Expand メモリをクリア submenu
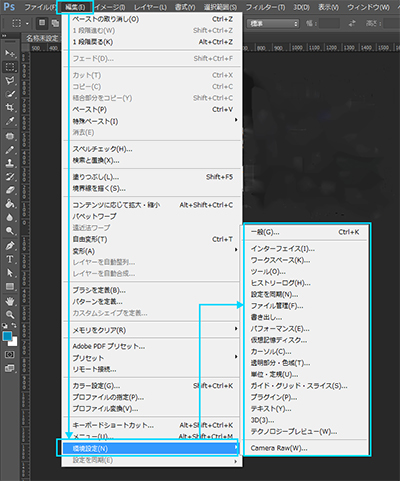The width and height of the screenshot is (400, 481). pyautogui.click(x=152, y=330)
